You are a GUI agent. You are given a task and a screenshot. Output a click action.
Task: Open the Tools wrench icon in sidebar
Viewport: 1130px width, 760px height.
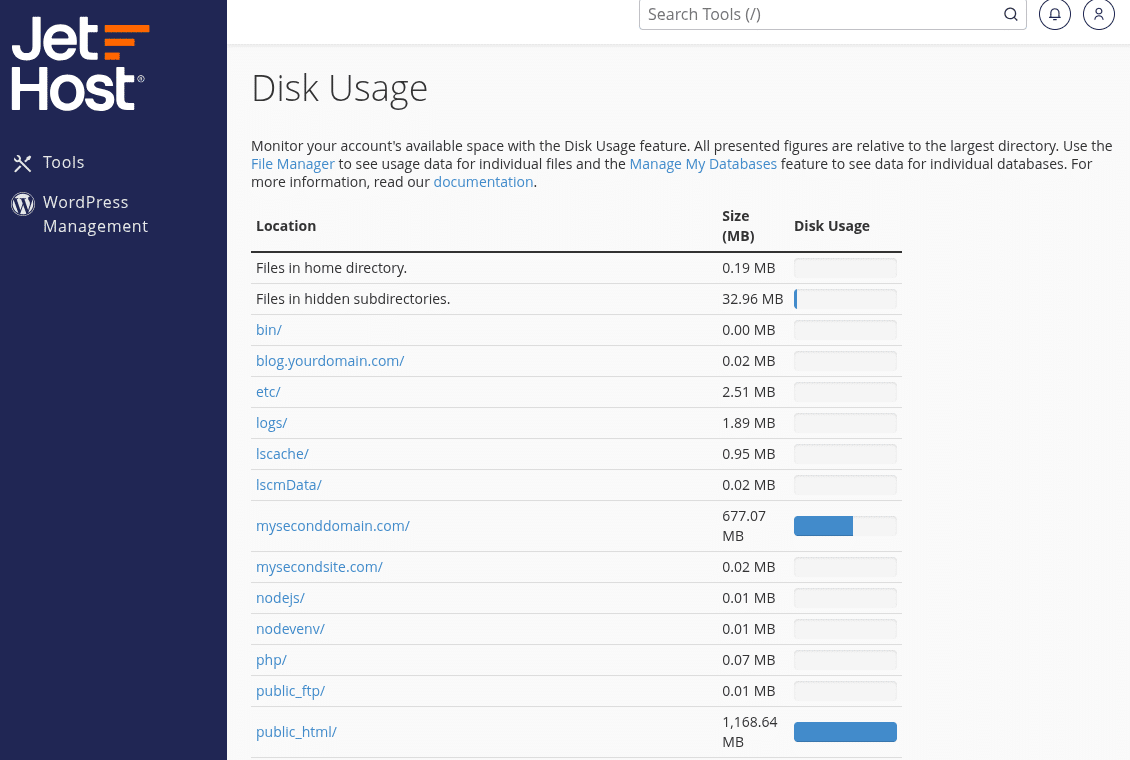pyautogui.click(x=22, y=164)
